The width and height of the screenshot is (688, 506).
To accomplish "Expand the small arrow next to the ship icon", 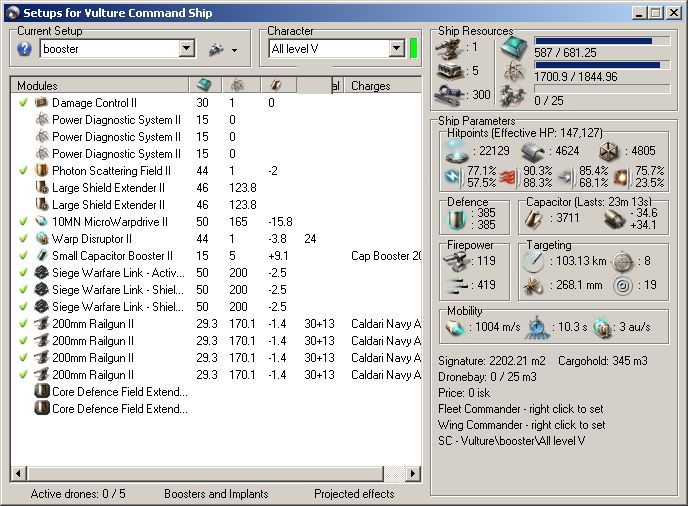I will [234, 50].
